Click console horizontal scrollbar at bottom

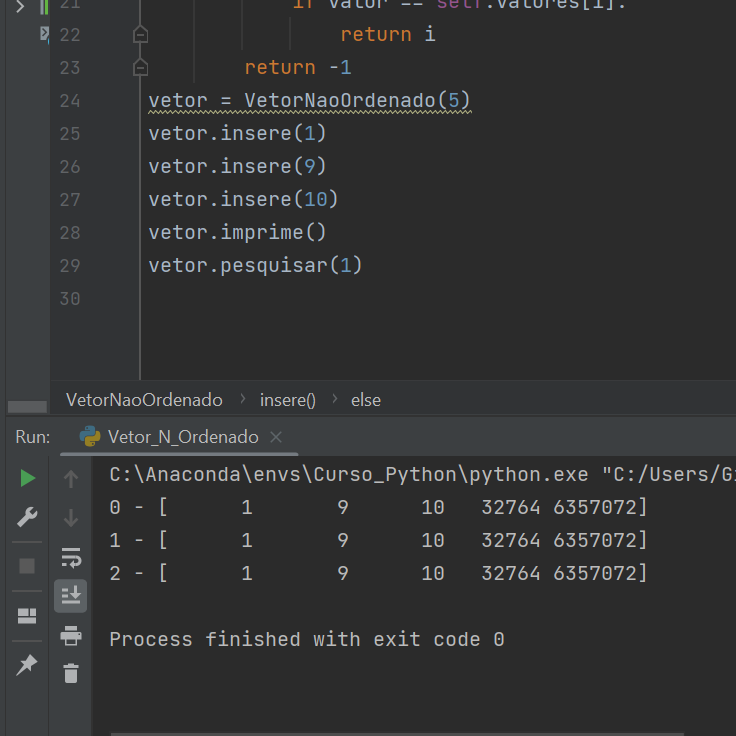click(x=397, y=734)
